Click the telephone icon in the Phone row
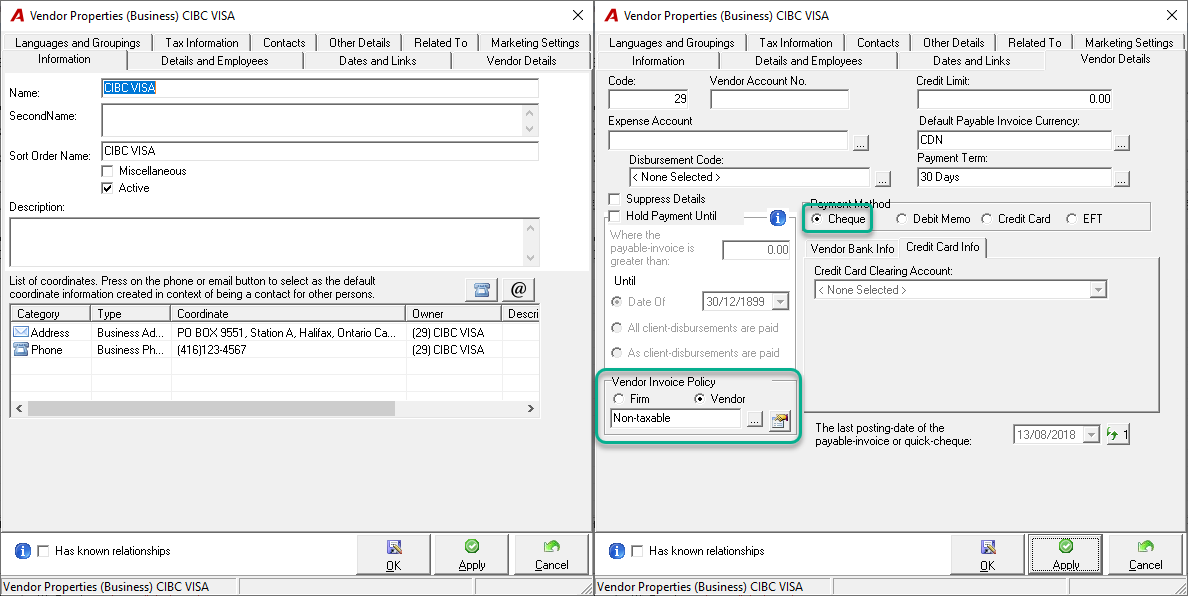 click(20, 349)
